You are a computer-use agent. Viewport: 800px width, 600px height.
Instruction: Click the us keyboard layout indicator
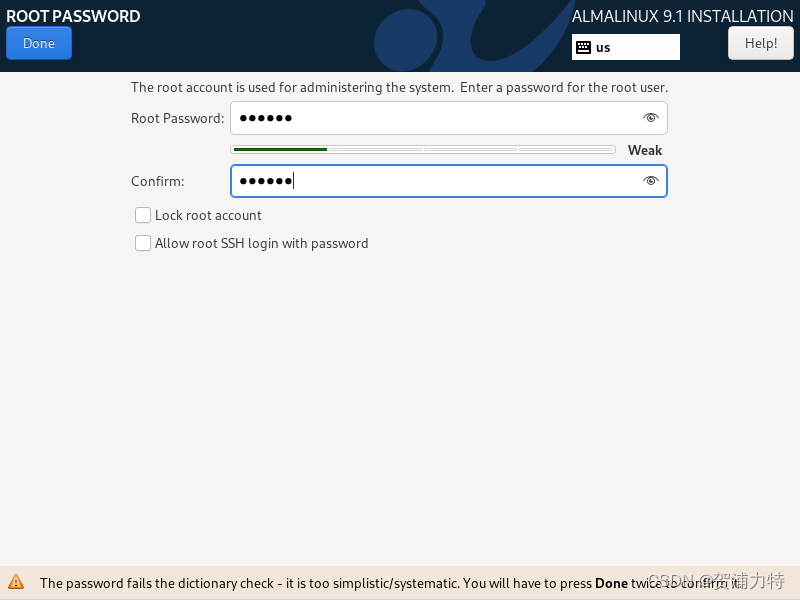tap(626, 47)
